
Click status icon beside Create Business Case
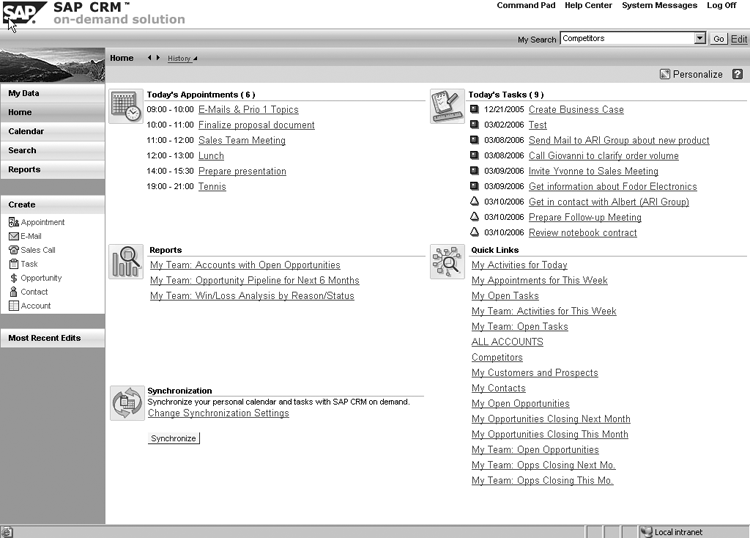pos(474,110)
